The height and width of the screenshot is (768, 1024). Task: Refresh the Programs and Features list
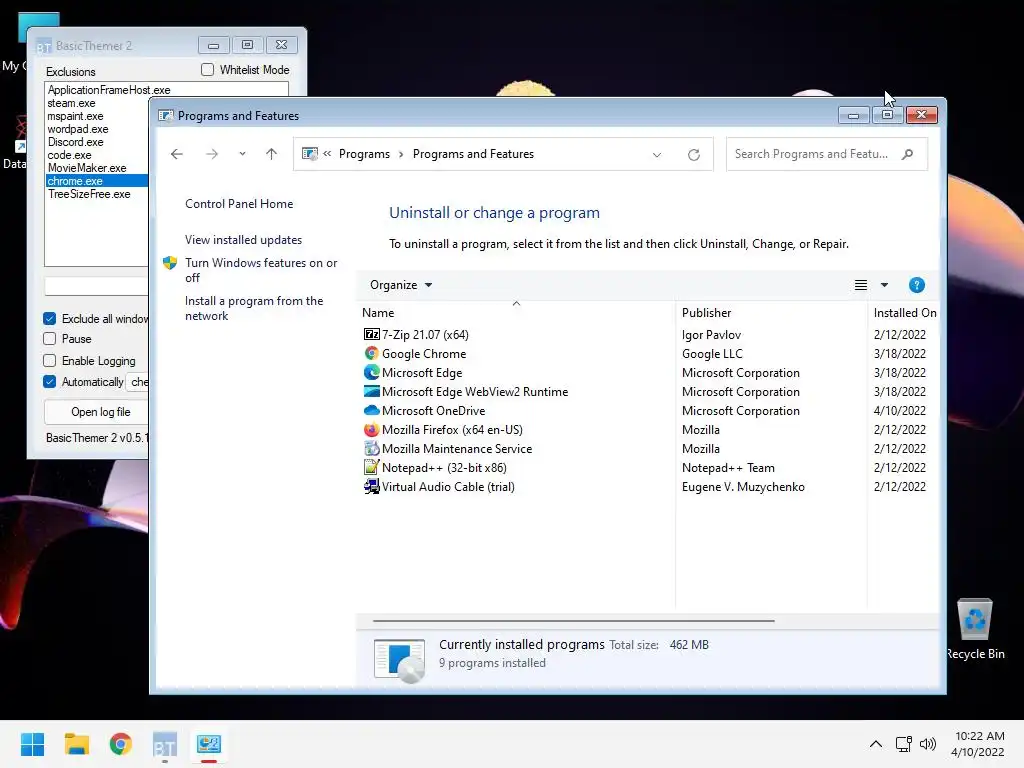[694, 155]
